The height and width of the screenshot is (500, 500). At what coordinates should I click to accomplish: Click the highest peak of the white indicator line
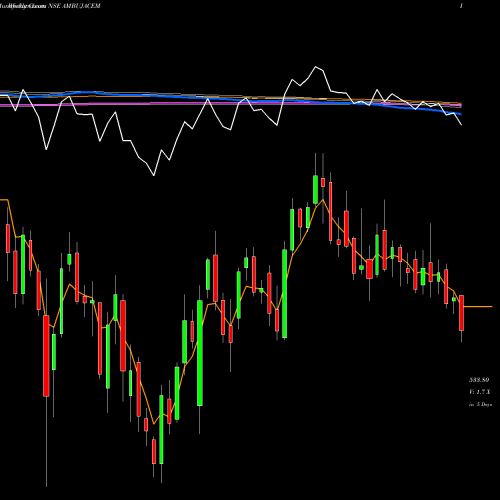316,67
